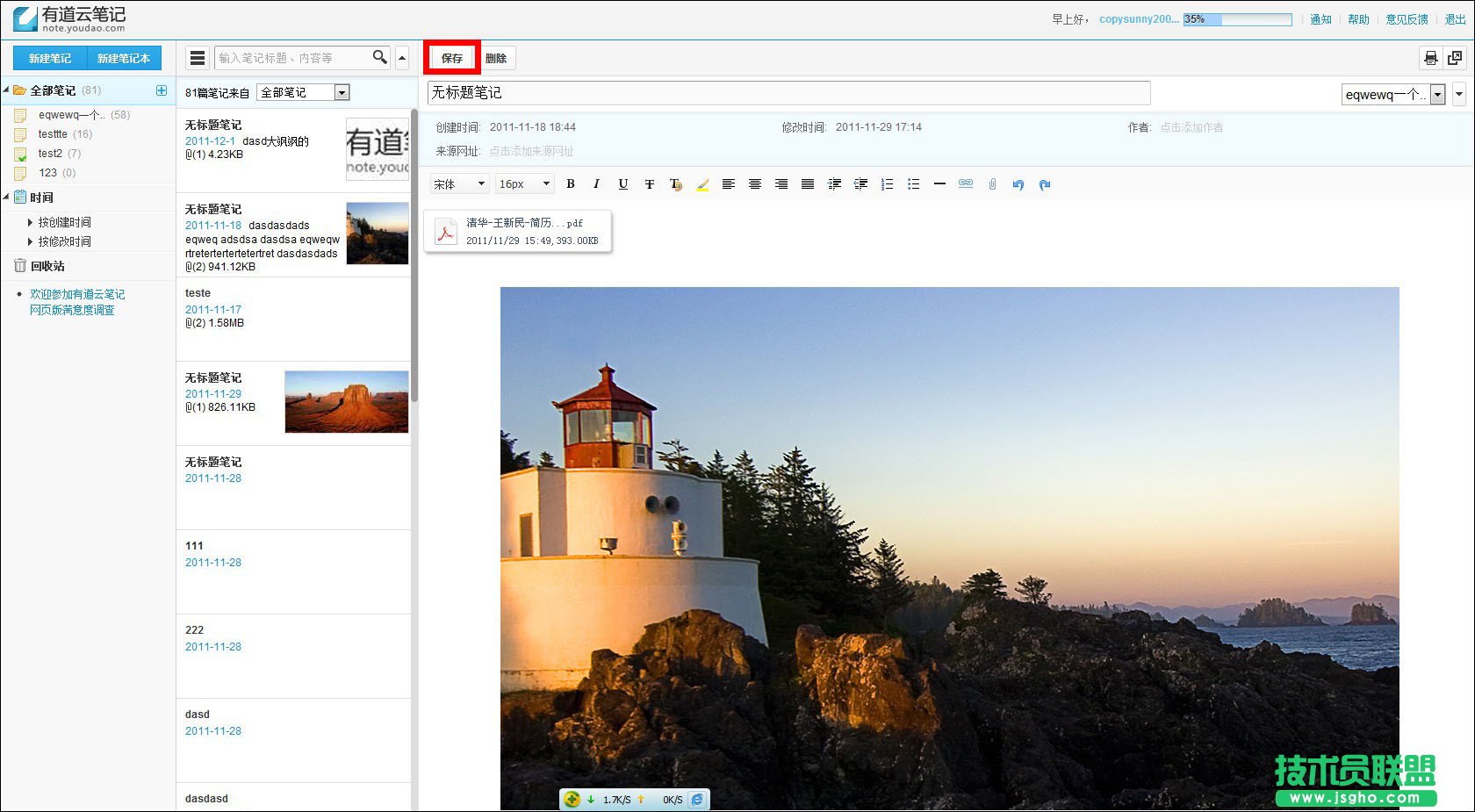Open the yellow highlight color tool
Screen dimensions: 1475x812
pyautogui.click(x=702, y=184)
